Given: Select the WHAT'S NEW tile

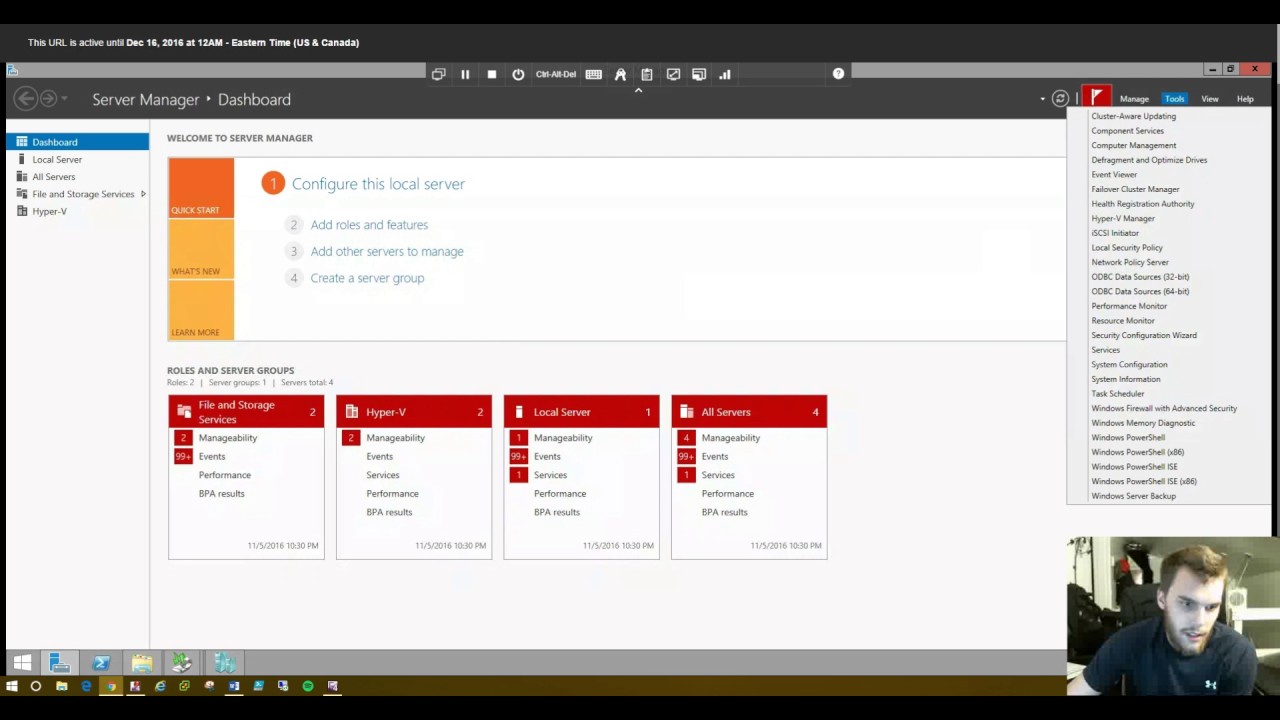Looking at the screenshot, I should coord(201,249).
